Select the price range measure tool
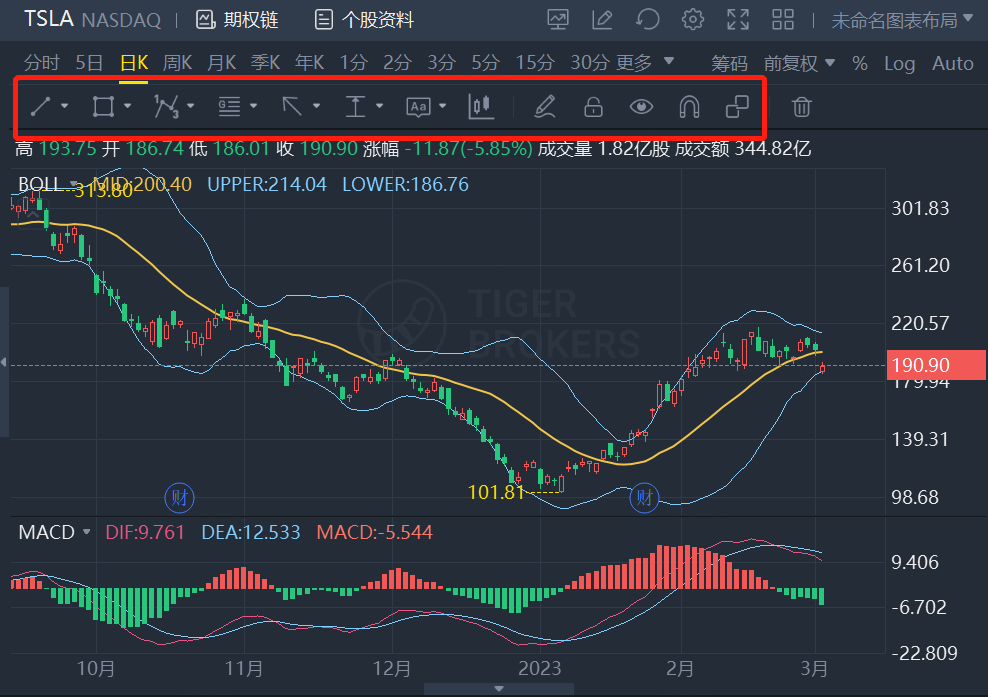 [355, 107]
